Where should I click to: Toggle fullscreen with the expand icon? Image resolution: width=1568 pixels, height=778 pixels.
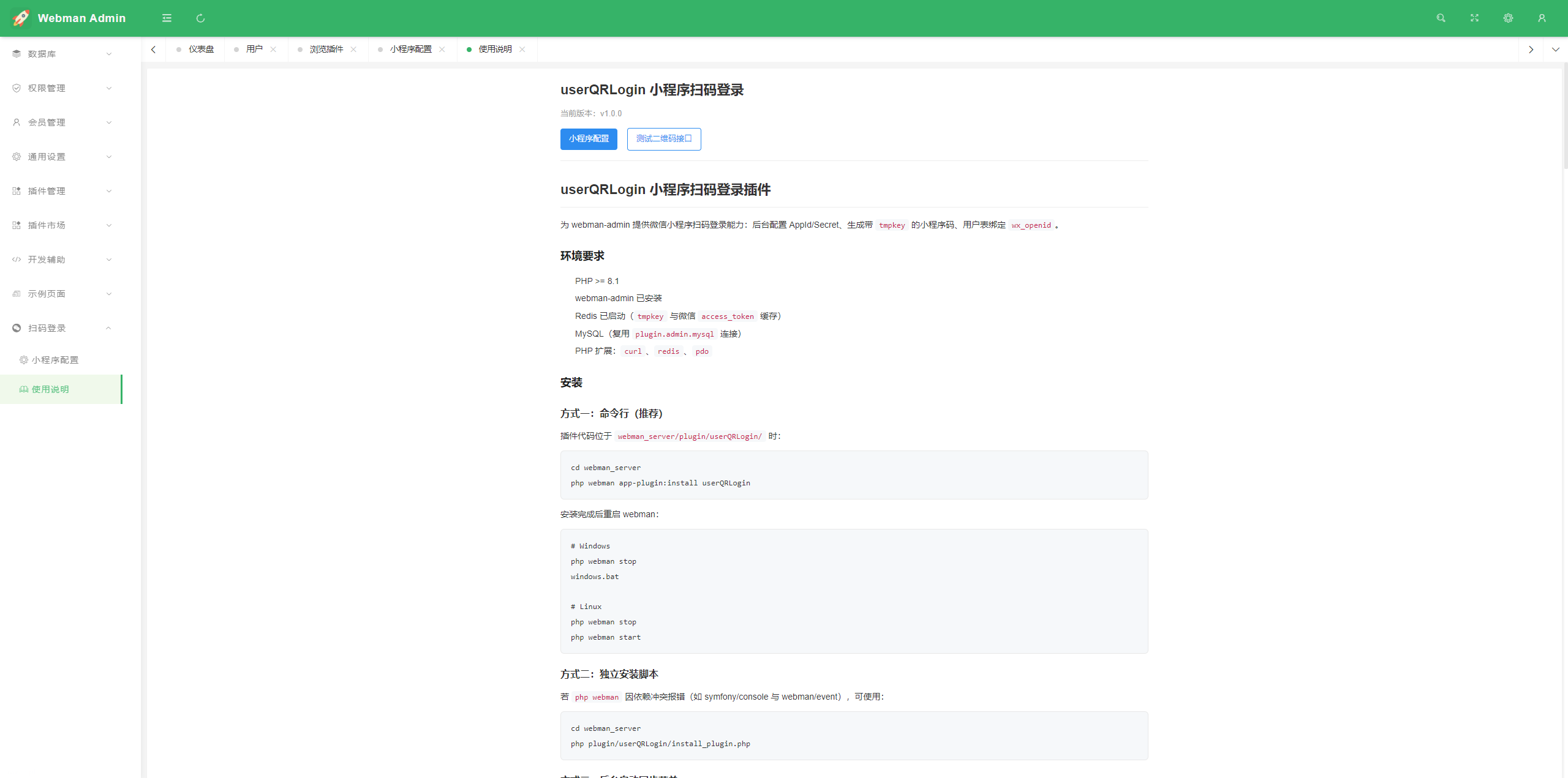[x=1474, y=18]
